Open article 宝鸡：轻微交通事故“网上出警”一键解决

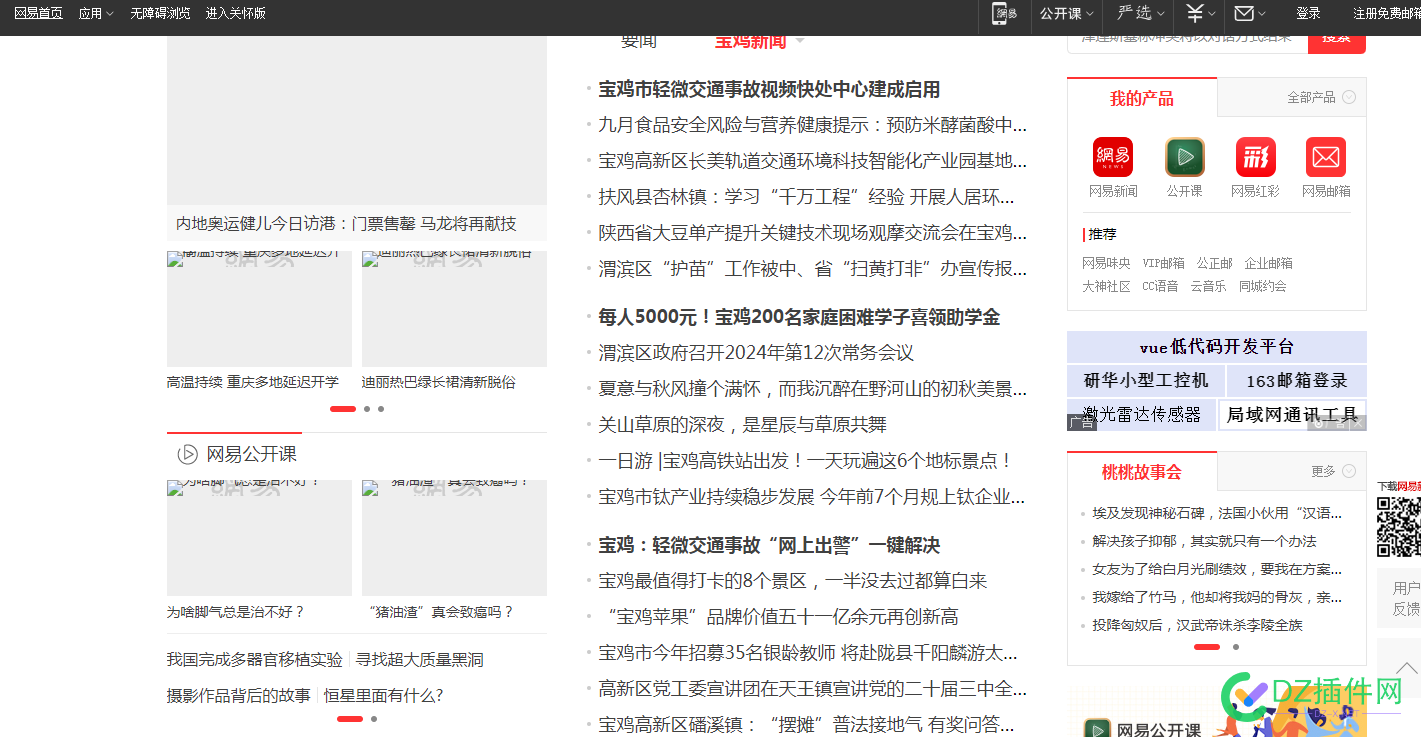click(769, 545)
